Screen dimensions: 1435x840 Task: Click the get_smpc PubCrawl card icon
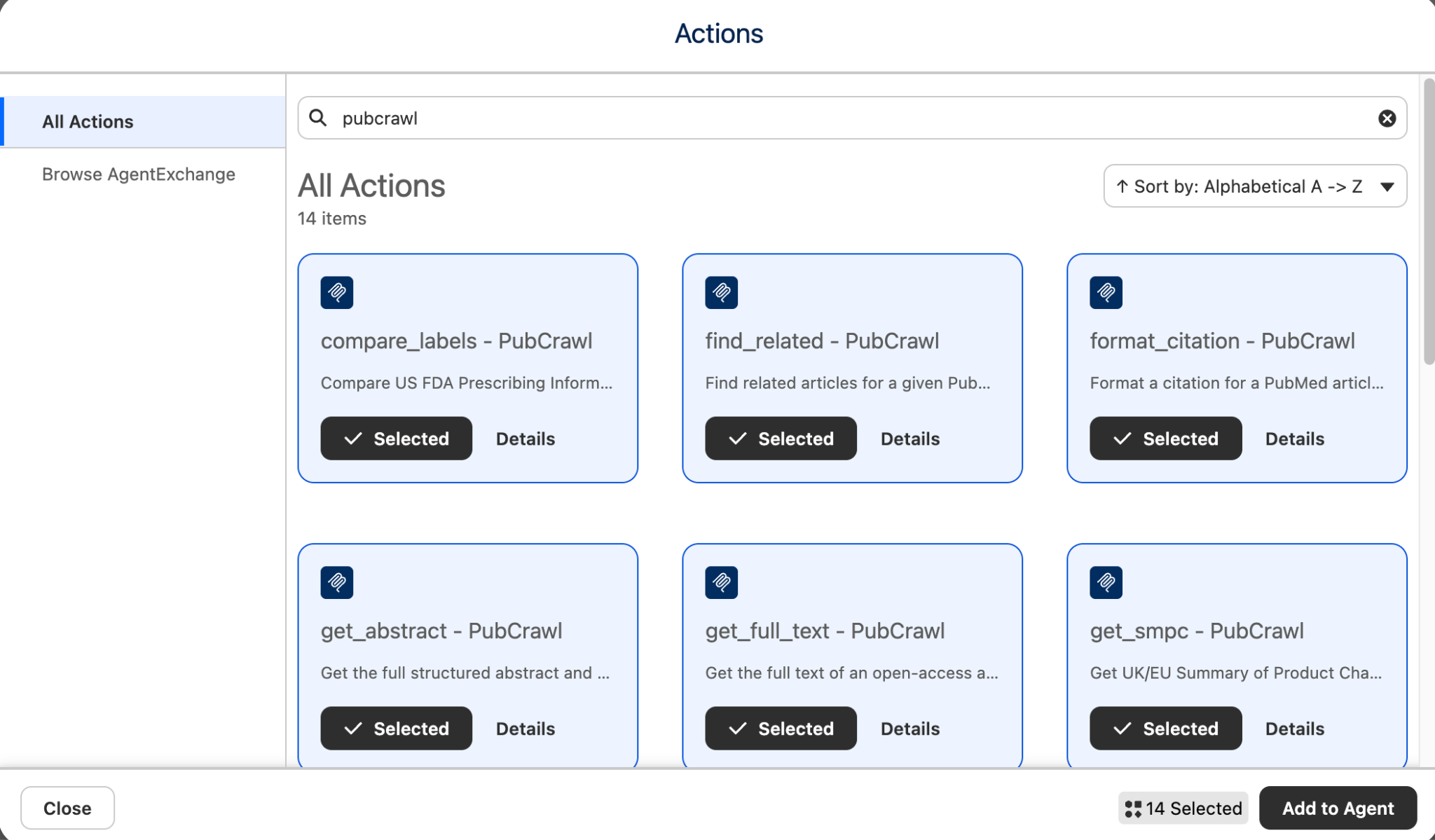coord(1106,583)
